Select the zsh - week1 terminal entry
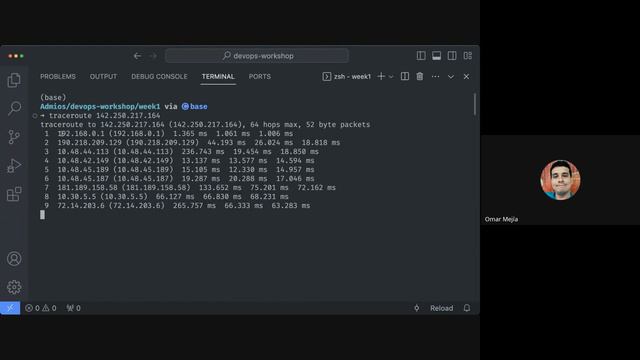 pyautogui.click(x=347, y=76)
